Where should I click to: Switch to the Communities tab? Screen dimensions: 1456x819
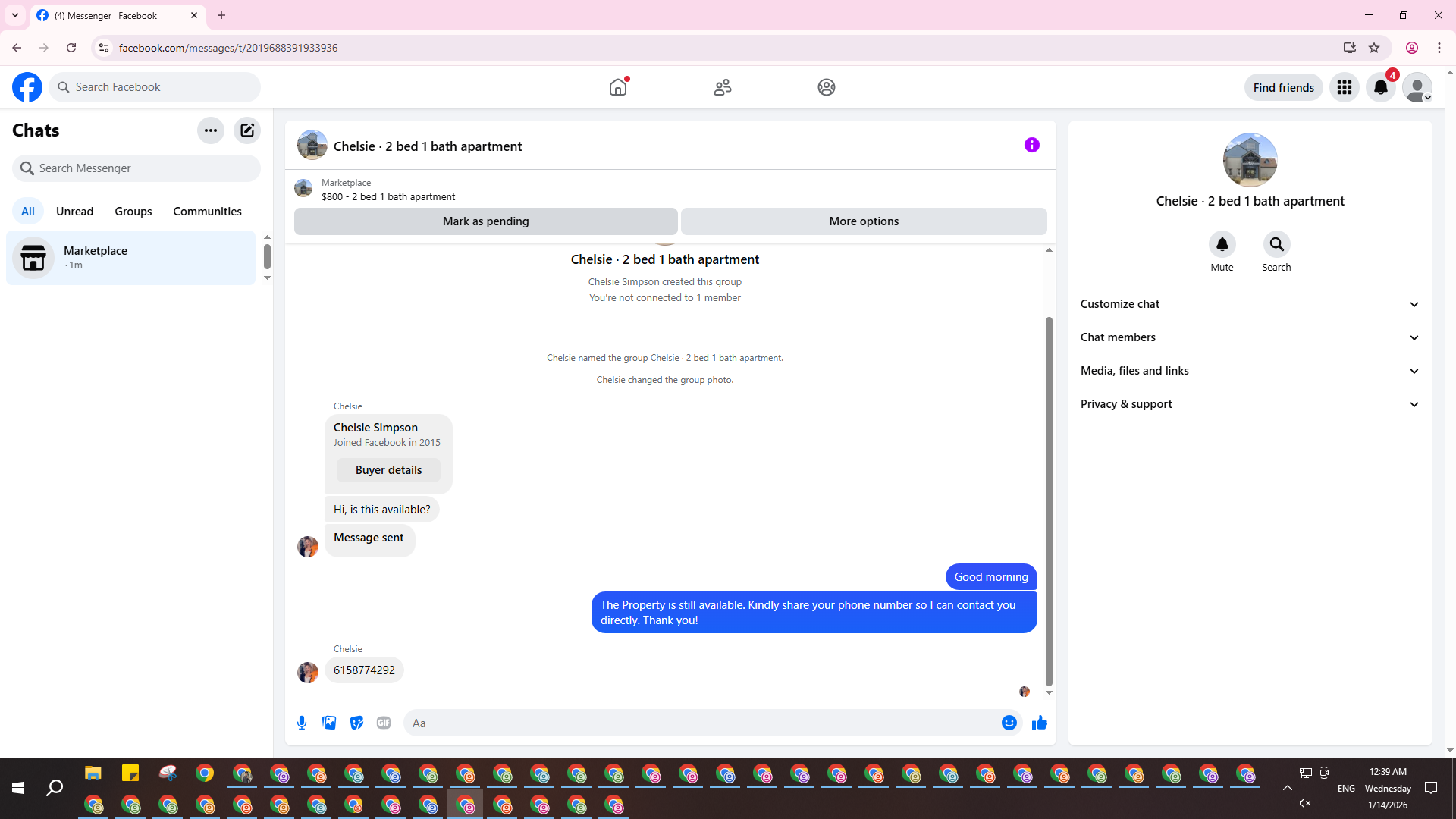click(207, 212)
